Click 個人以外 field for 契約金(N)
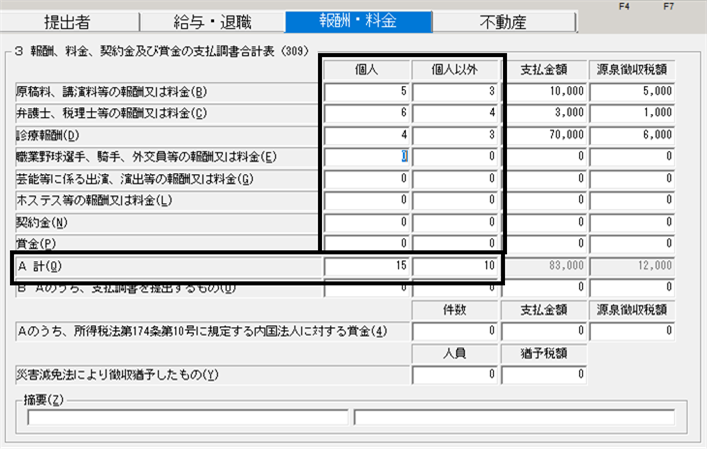Viewport: 707px width, 449px height. point(454,222)
